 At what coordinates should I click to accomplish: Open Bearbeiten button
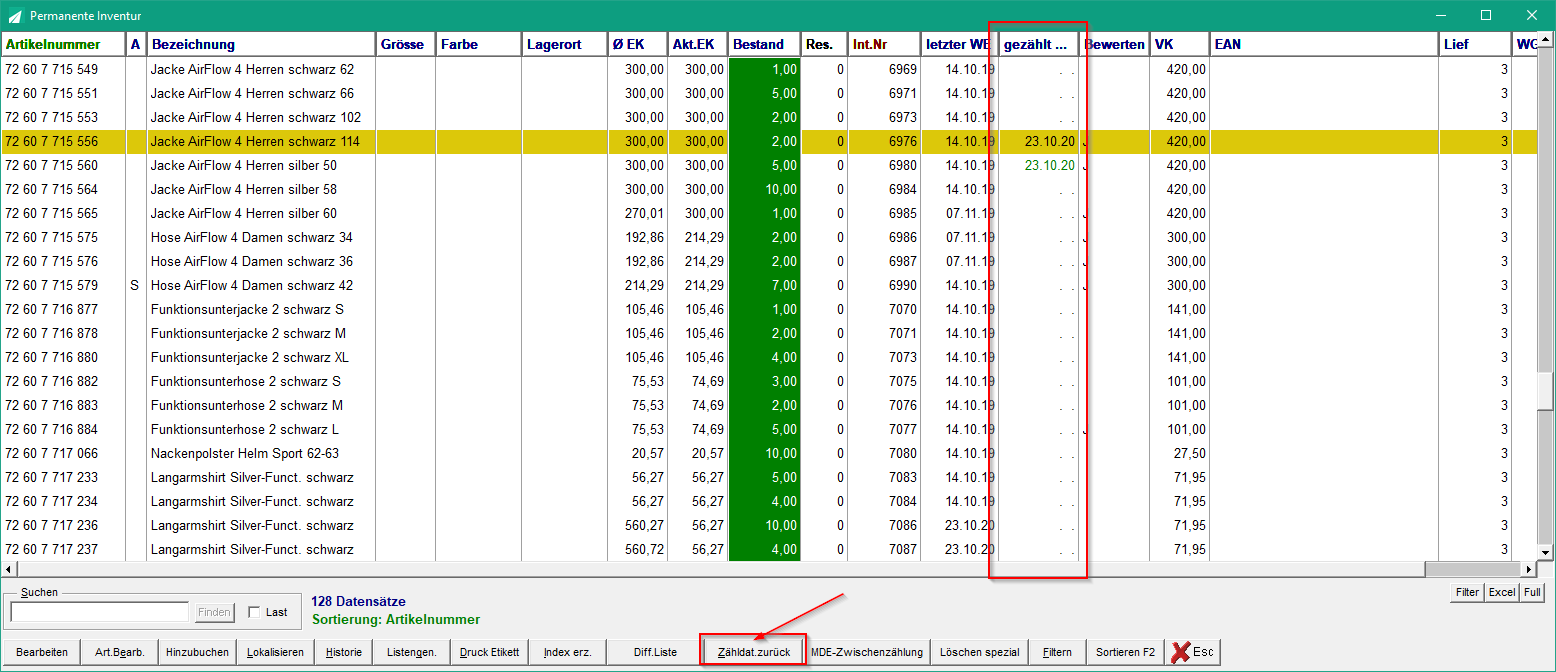42,652
